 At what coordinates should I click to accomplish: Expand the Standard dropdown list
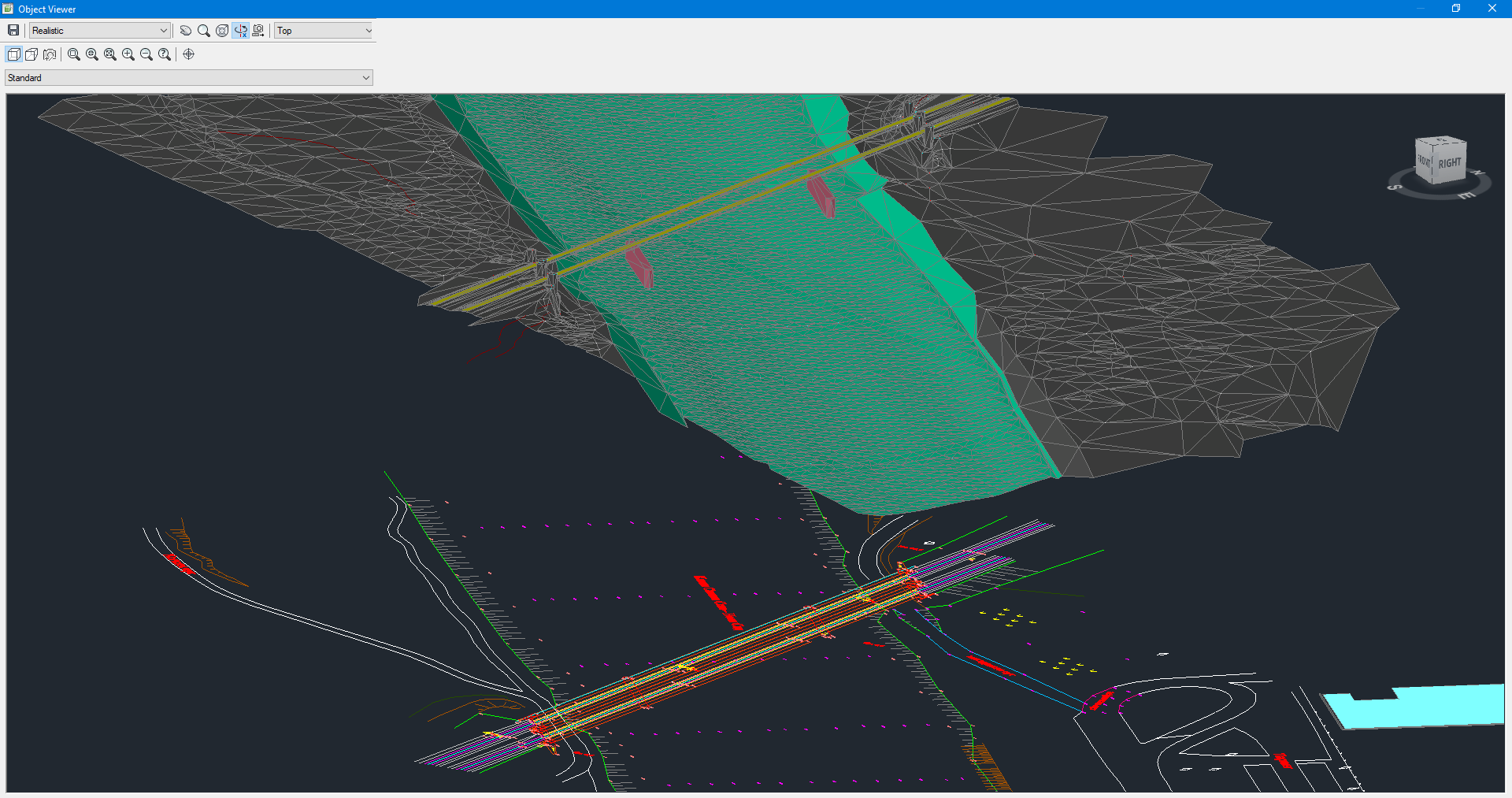pyautogui.click(x=189, y=78)
